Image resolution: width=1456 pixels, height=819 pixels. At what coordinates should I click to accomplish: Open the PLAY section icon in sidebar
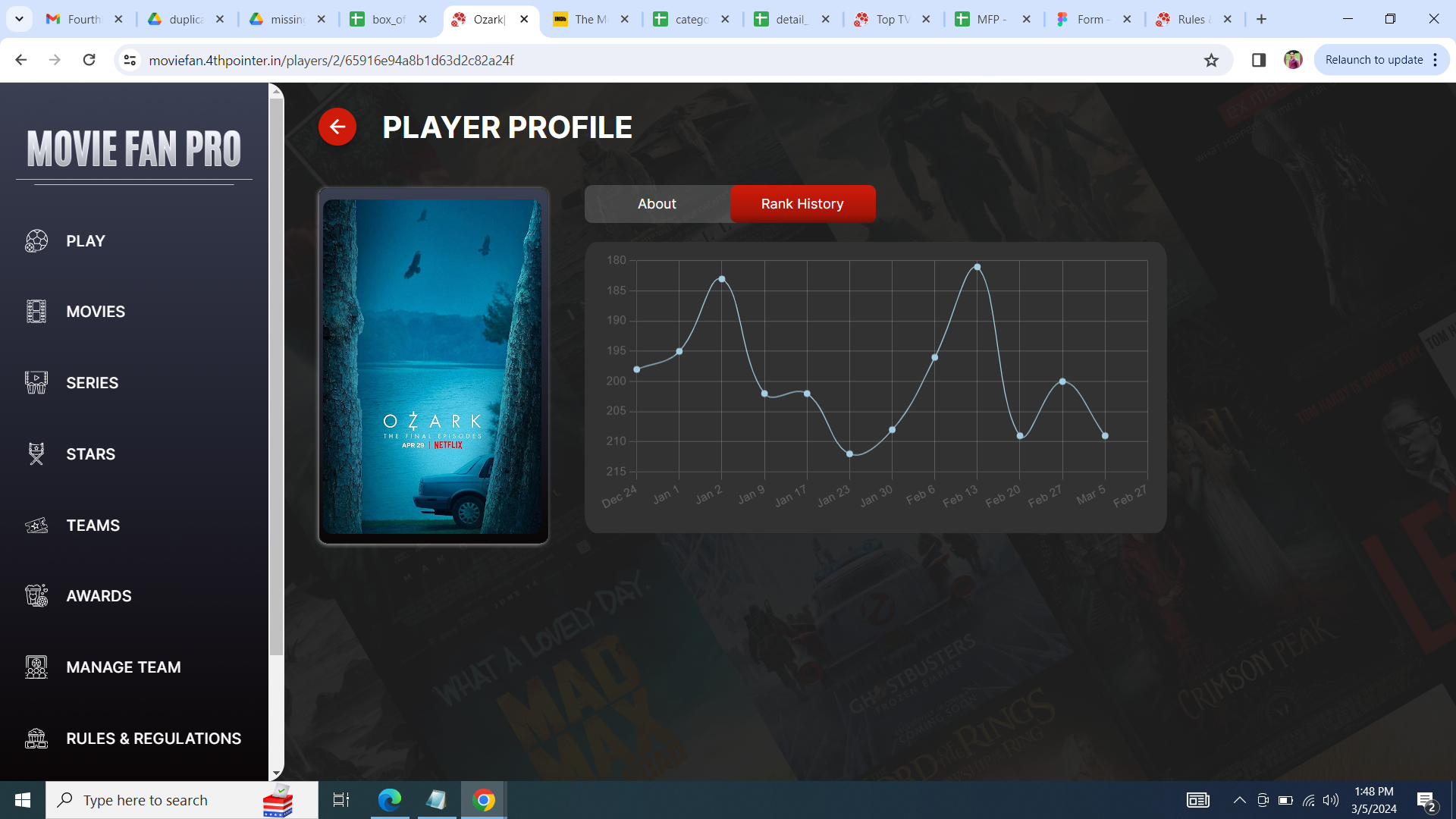pos(36,241)
